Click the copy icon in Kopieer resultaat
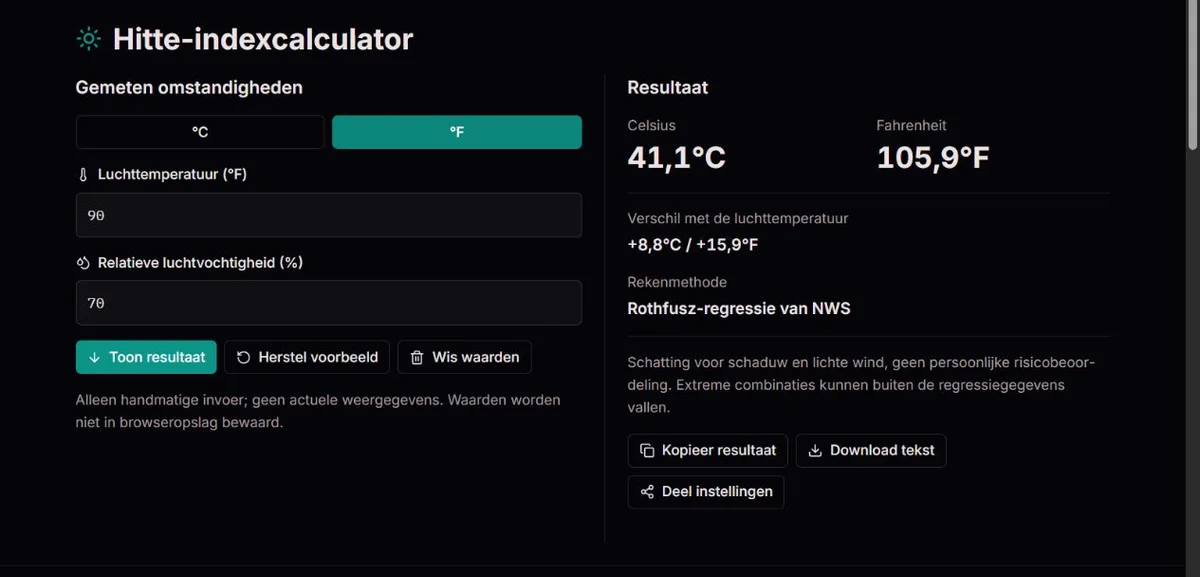1200x577 pixels. click(x=647, y=450)
